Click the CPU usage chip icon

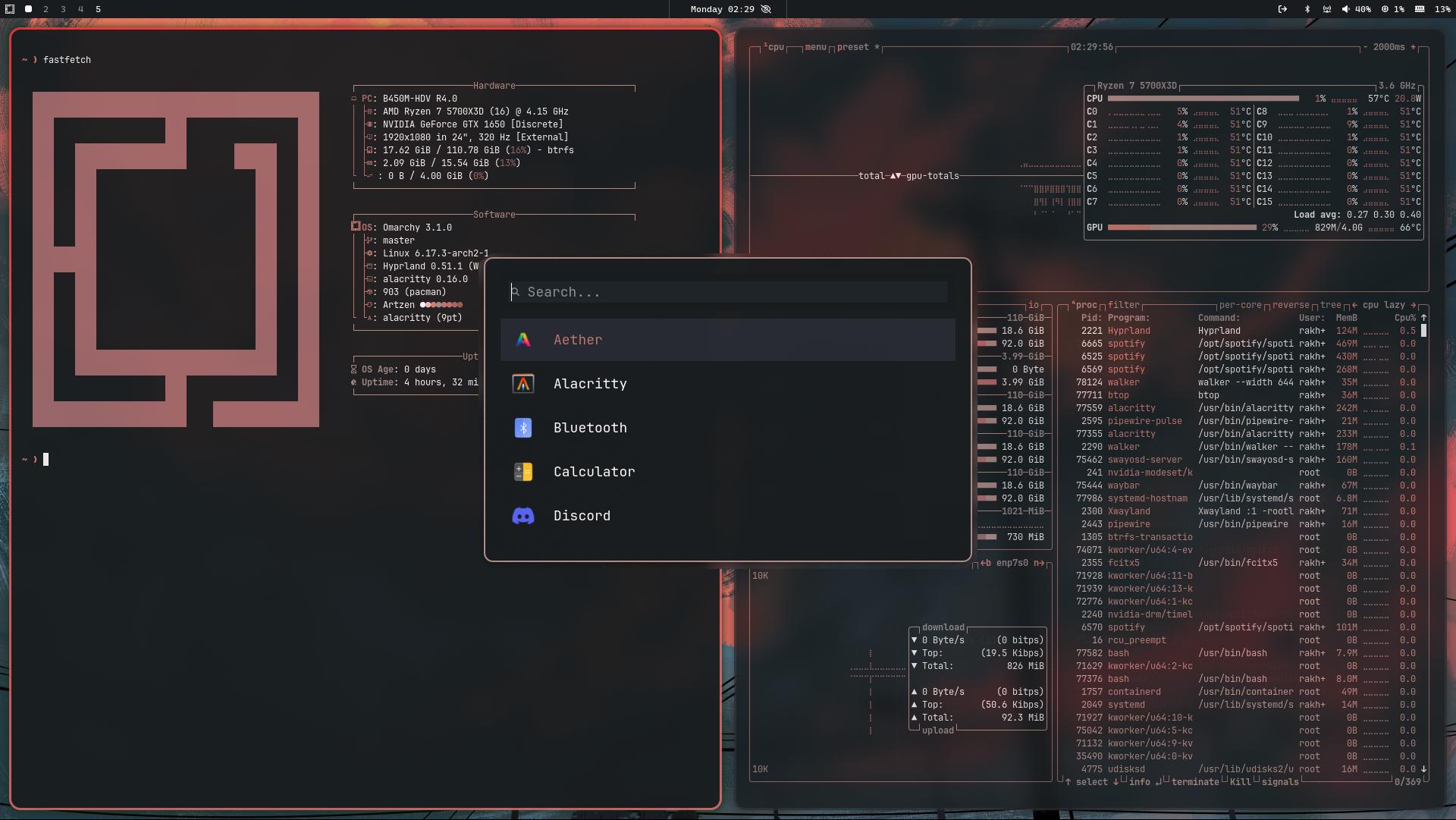(1385, 9)
